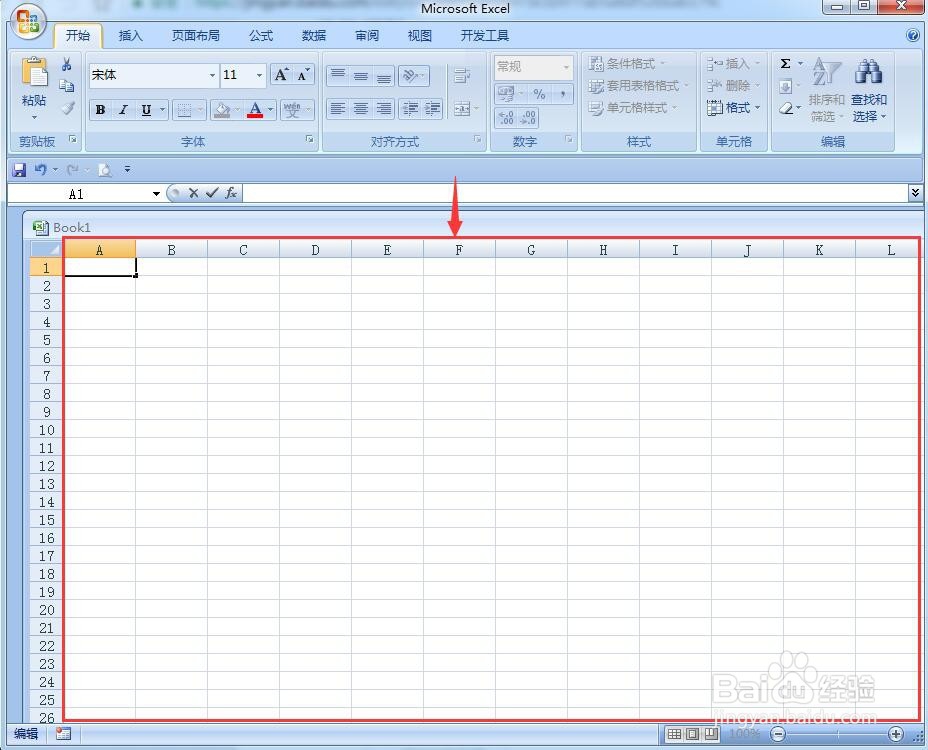Screen dimensions: 928x750
Task: Click the AutoSum sigma icon
Action: pos(785,63)
